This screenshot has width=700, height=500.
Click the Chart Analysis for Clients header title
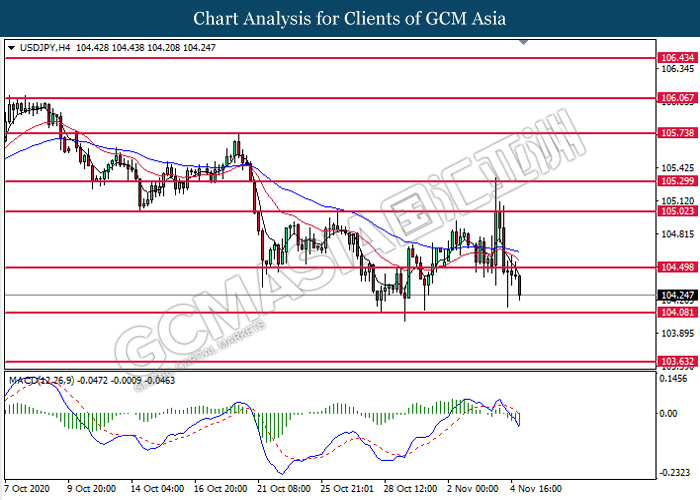coord(350,19)
